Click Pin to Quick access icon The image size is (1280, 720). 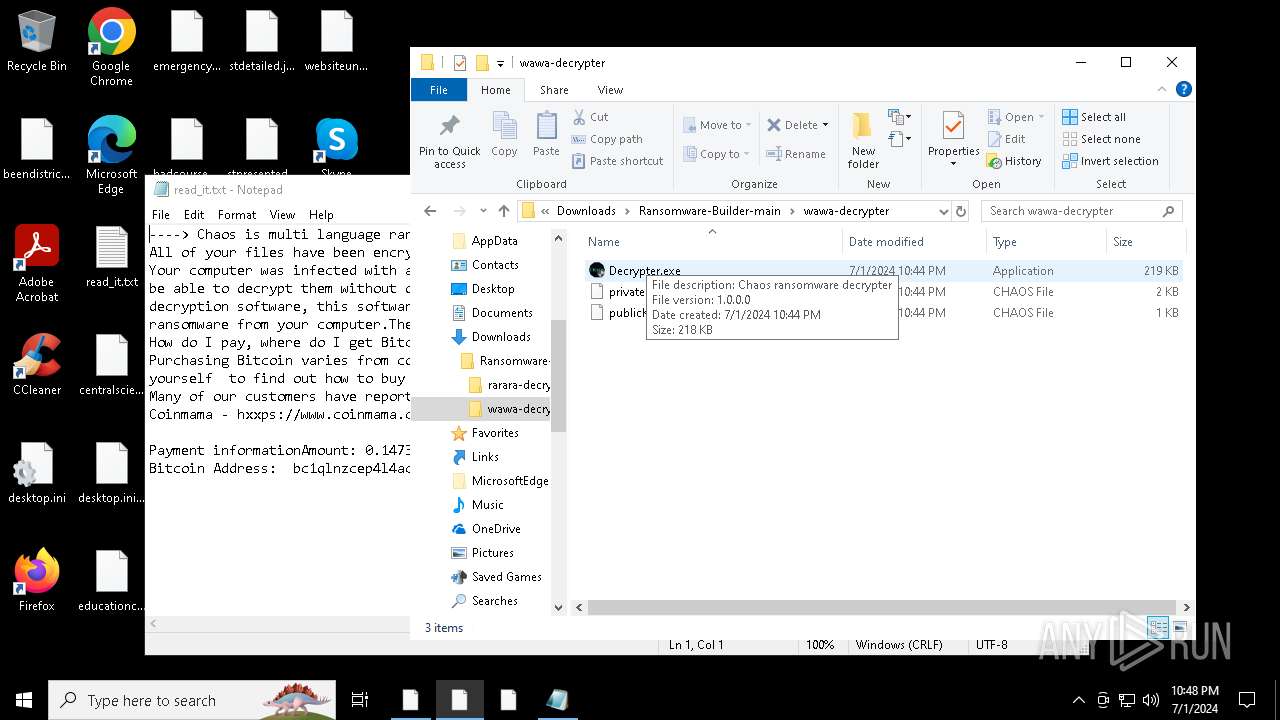point(450,126)
